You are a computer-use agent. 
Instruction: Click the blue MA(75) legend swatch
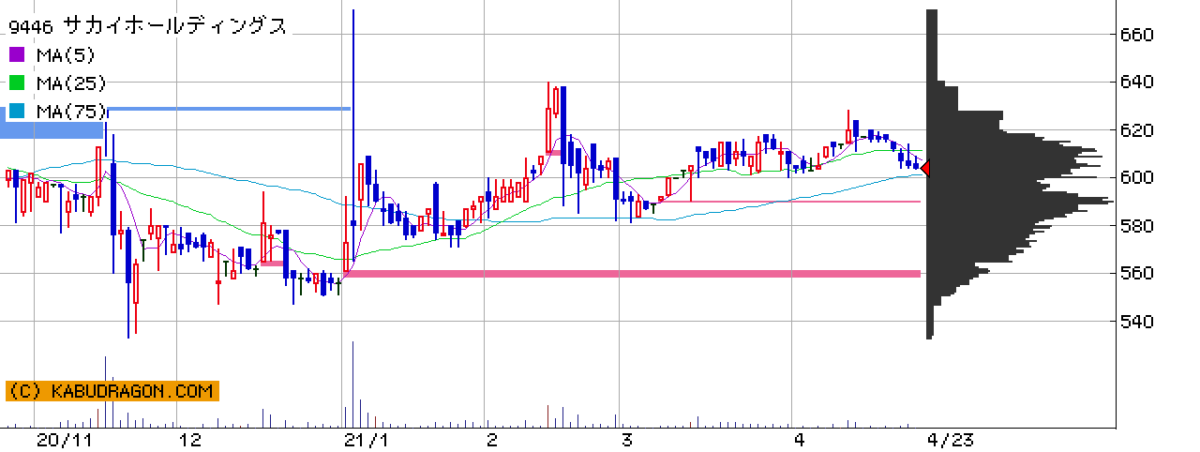(17, 110)
